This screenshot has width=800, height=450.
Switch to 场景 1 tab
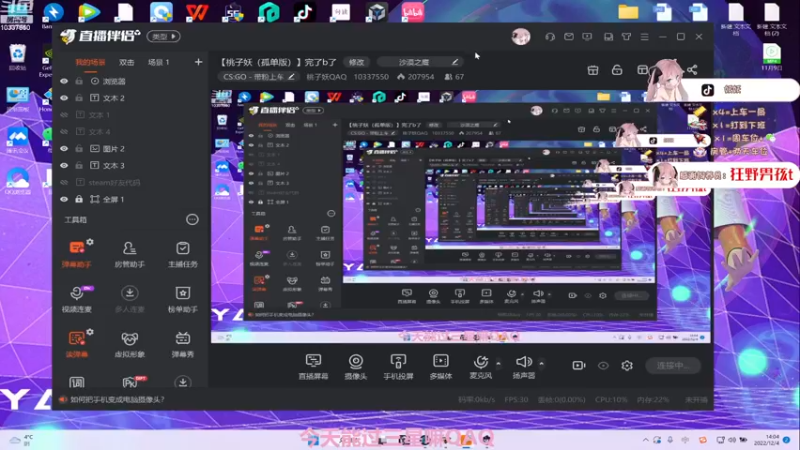158,62
